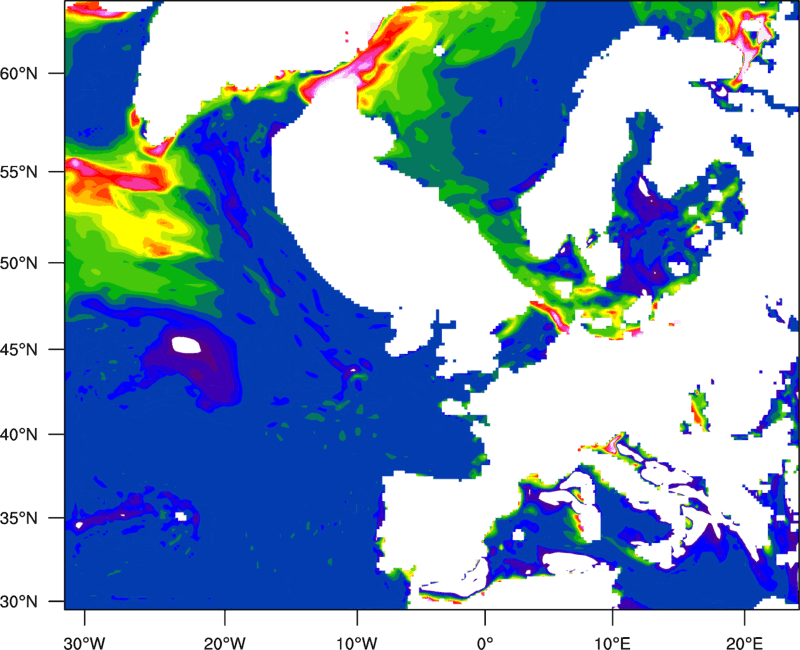Click the 45°N latitude label
Image resolution: width=800 pixels, height=650 pixels.
pos(19,349)
